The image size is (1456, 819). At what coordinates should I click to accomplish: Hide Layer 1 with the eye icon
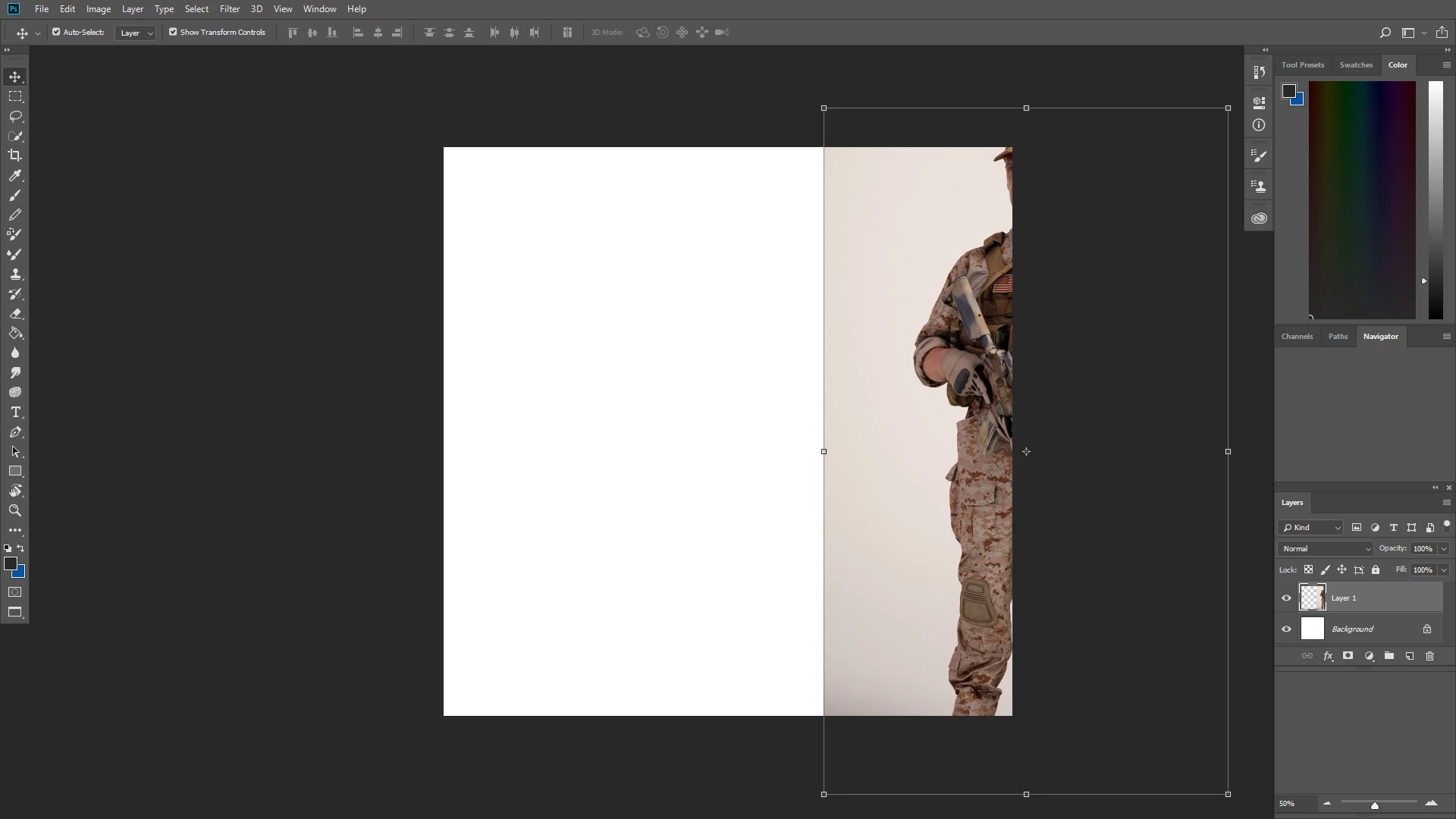(1286, 598)
